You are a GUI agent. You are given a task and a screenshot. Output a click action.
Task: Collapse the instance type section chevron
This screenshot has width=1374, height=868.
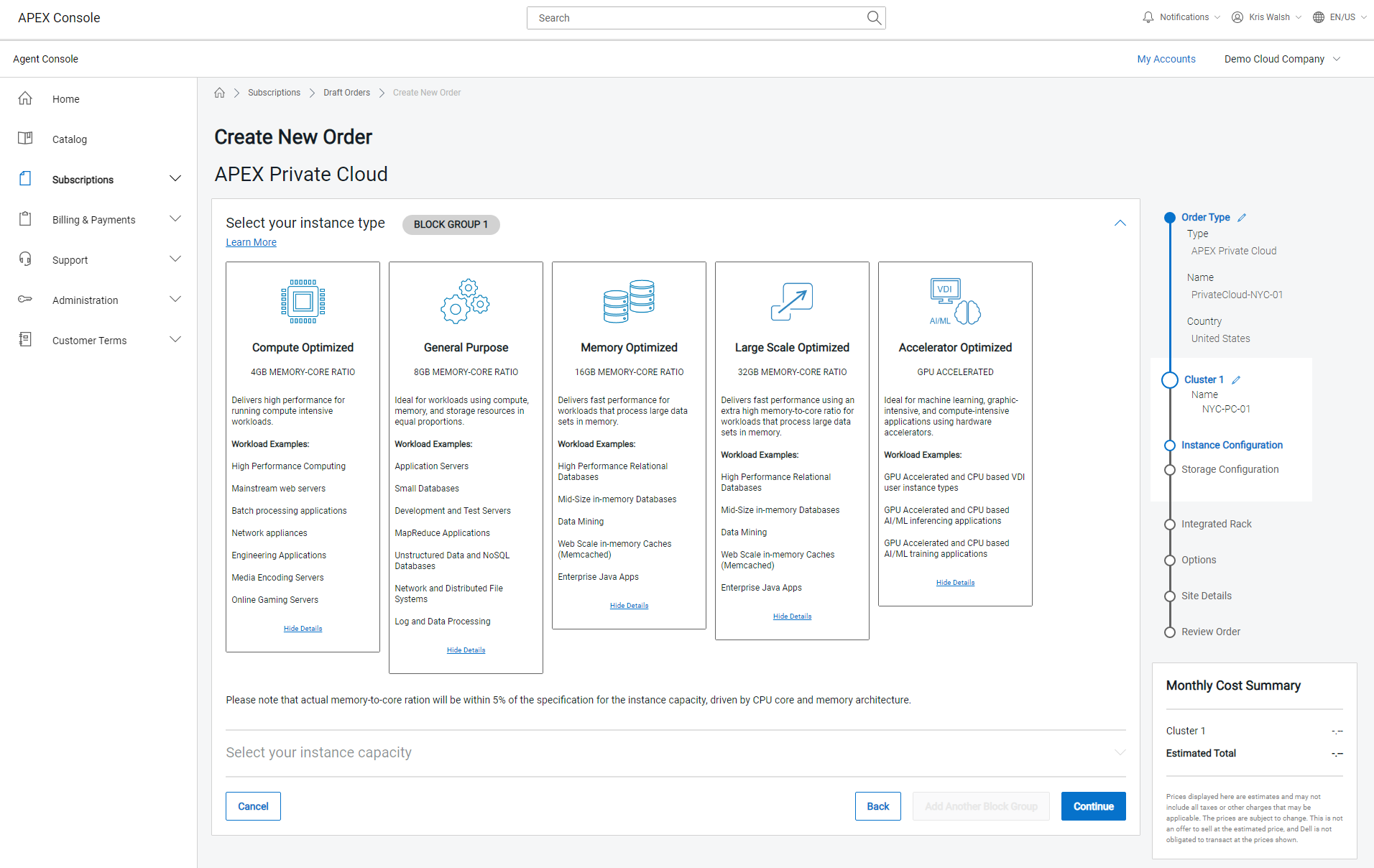pos(1120,223)
